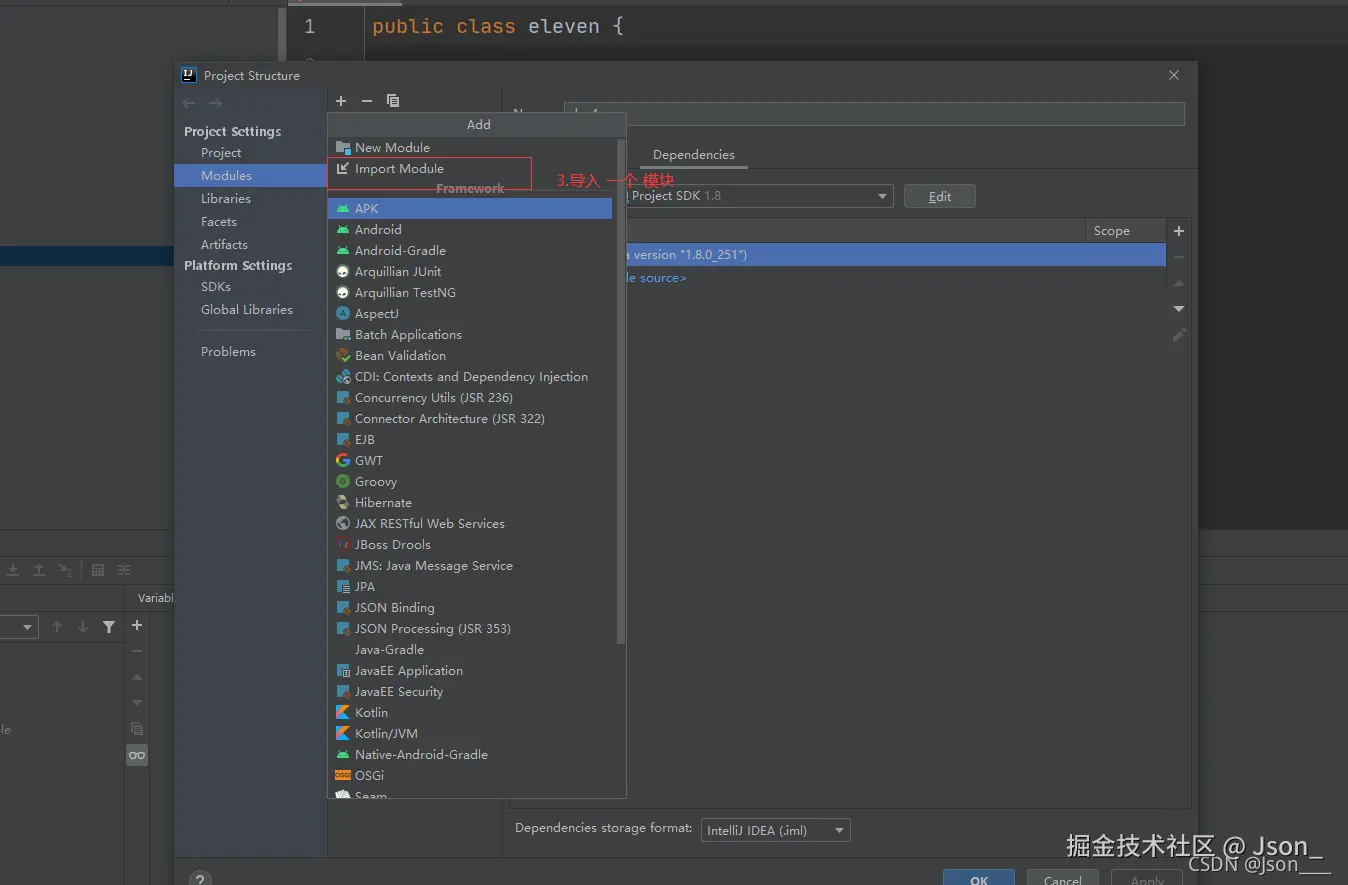Select Arquillian TestNG framework entry
1348x885 pixels.
click(470, 292)
